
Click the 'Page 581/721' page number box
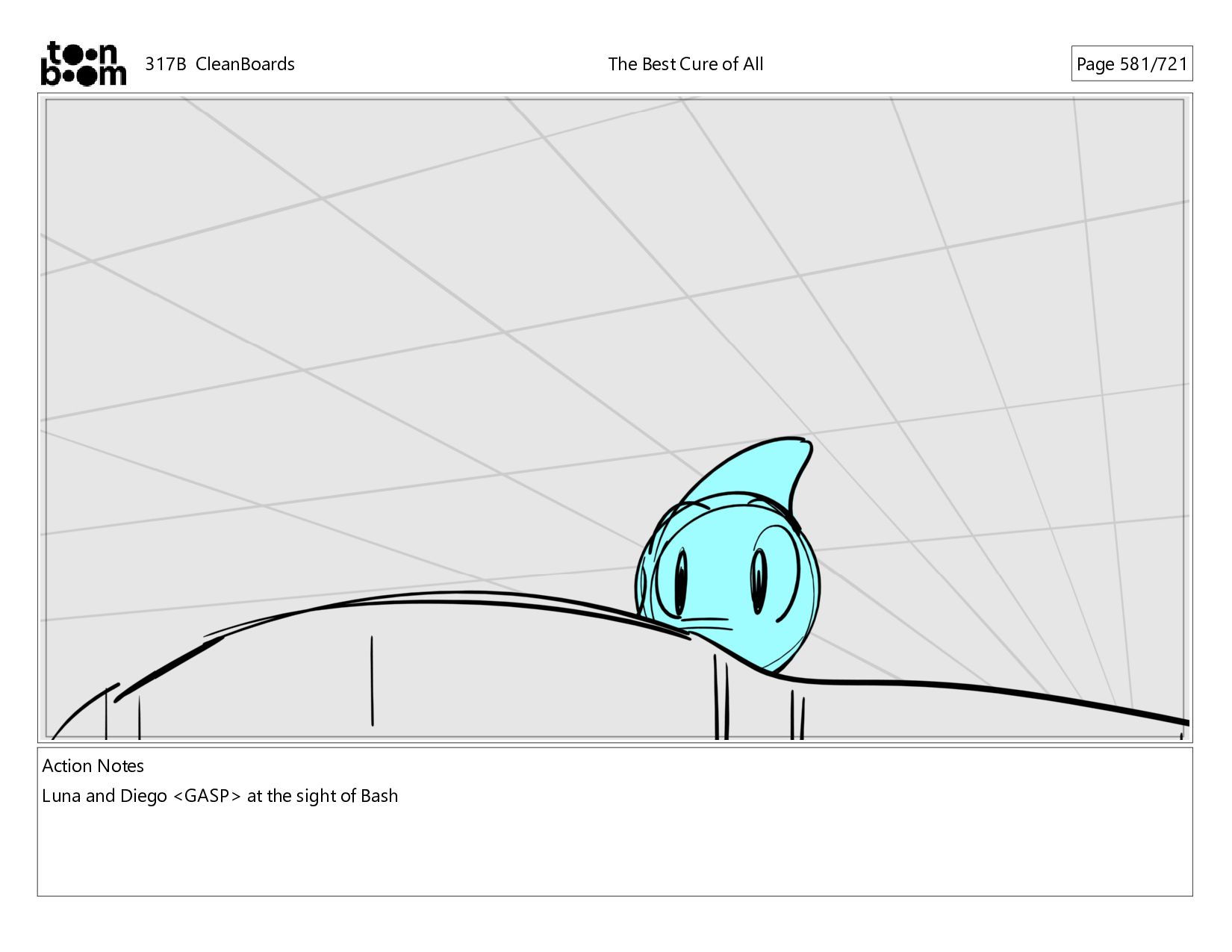(x=1131, y=64)
